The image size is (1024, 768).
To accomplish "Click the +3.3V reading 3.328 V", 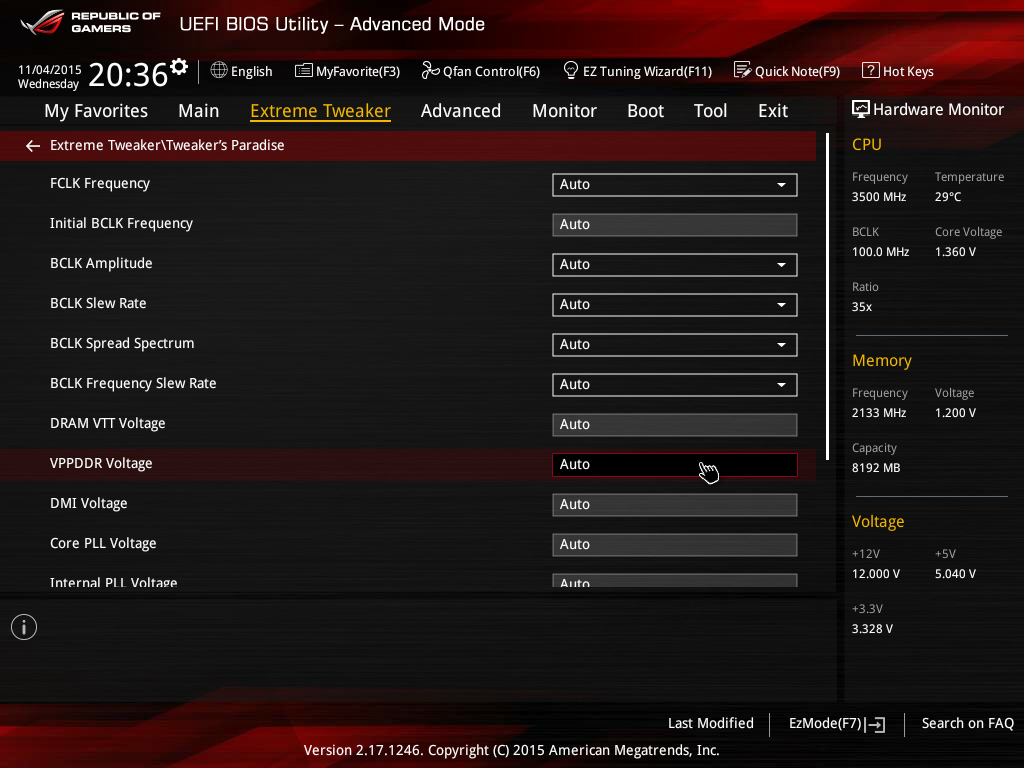I will tap(872, 628).
